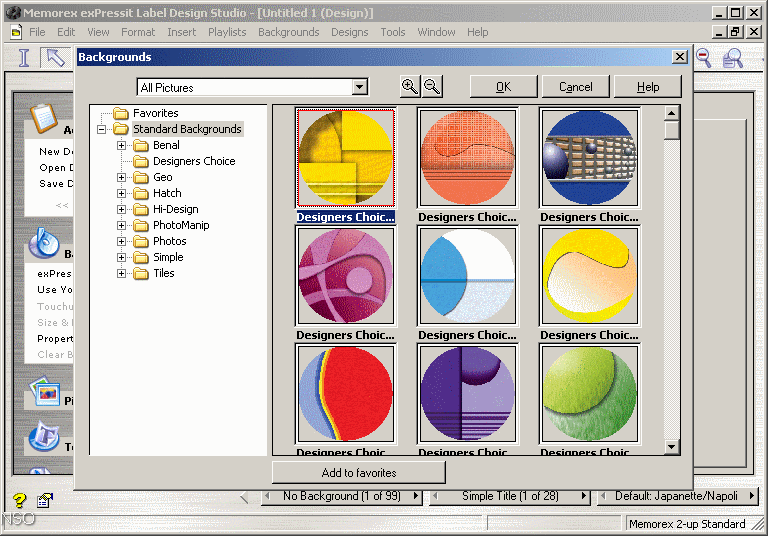
Task: Click the thumbnail list scroll down arrow
Action: [x=671, y=447]
